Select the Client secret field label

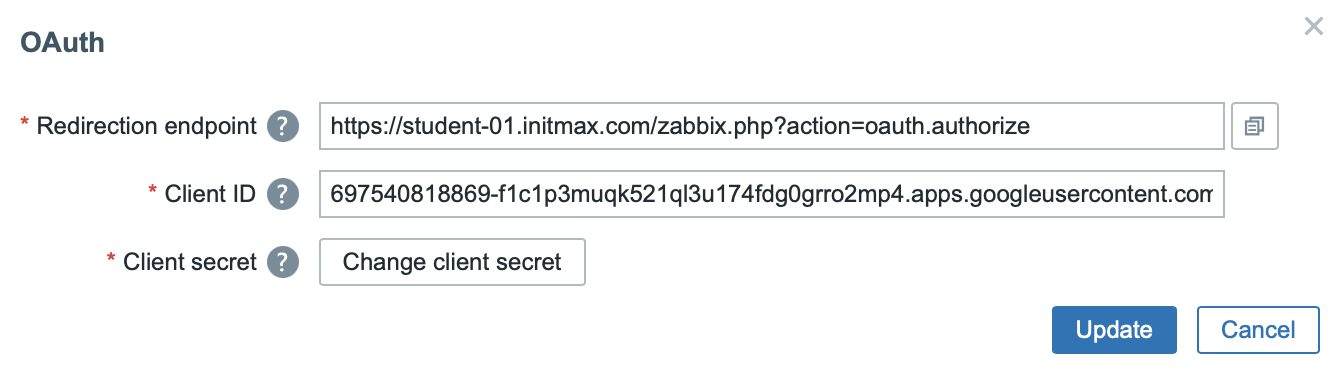tap(190, 262)
